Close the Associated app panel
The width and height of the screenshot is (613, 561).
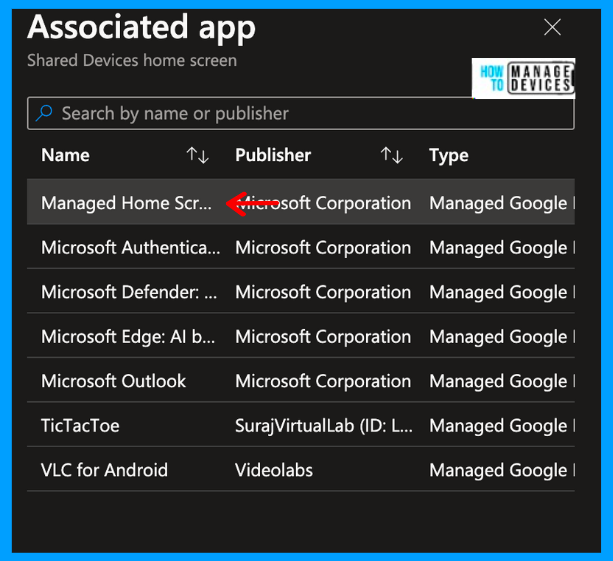pyautogui.click(x=552, y=27)
